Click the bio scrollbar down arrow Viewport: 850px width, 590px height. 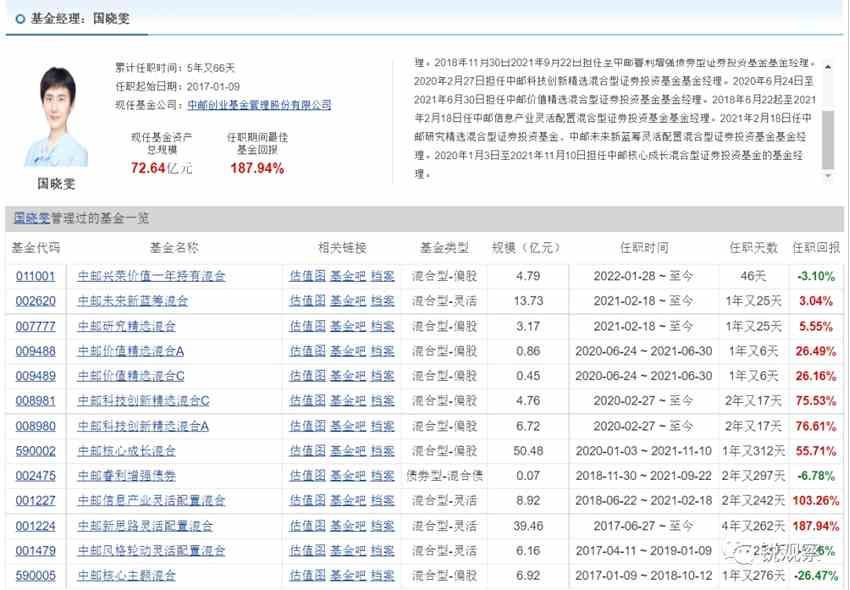click(828, 176)
